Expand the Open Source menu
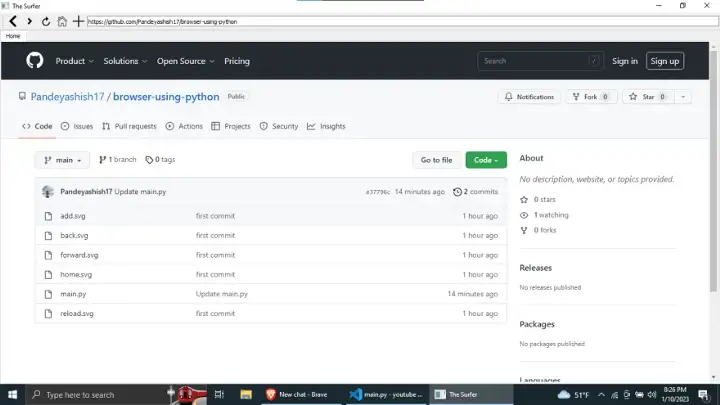Image resolution: width=720 pixels, height=405 pixels. pos(186,61)
